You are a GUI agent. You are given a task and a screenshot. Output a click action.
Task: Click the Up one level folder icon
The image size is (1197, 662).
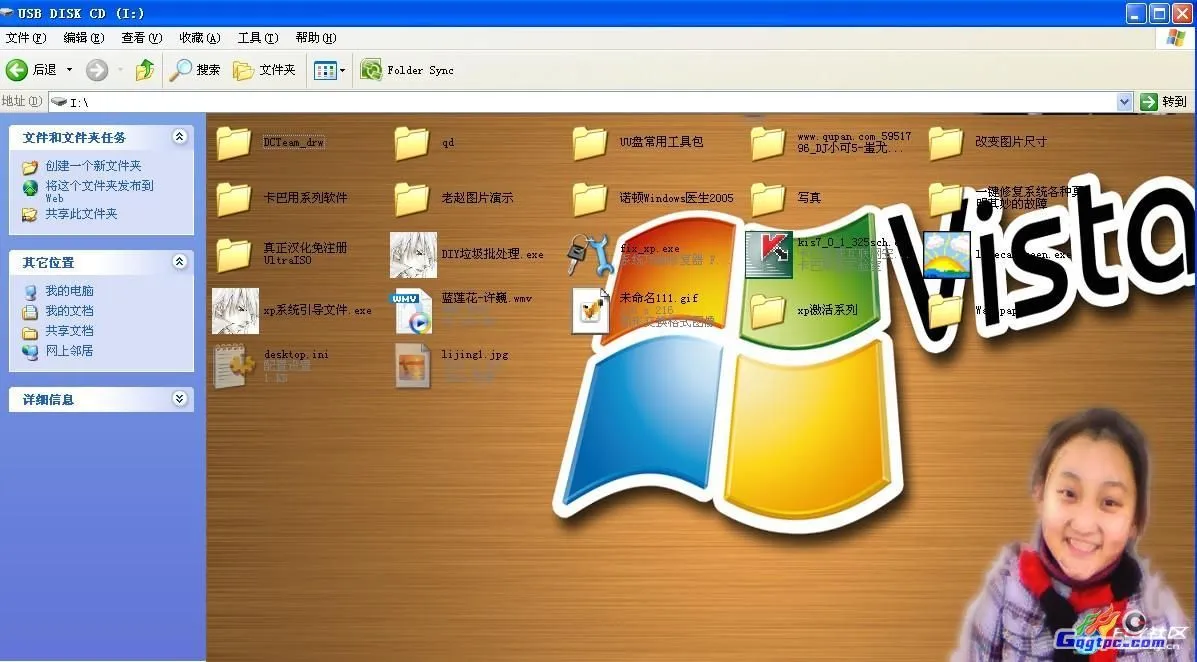143,70
